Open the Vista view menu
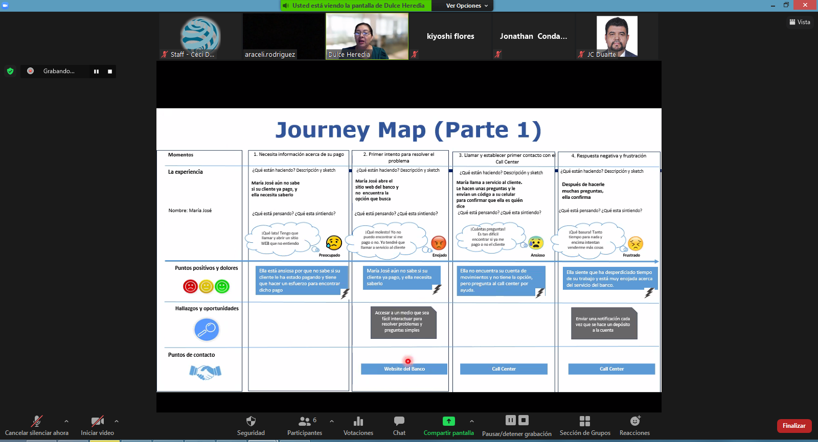The image size is (818, 442). pyautogui.click(x=799, y=22)
